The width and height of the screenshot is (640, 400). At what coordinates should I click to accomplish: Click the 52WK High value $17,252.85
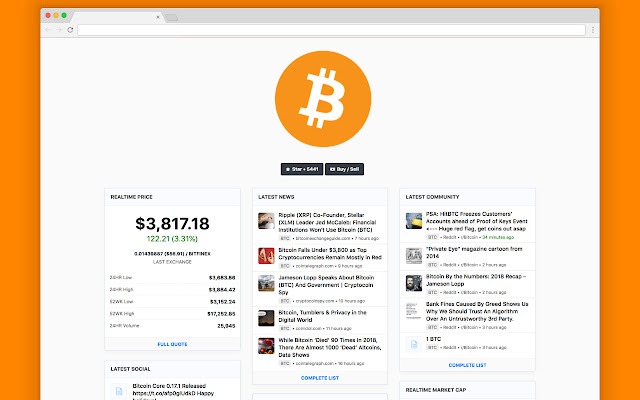[x=221, y=314]
